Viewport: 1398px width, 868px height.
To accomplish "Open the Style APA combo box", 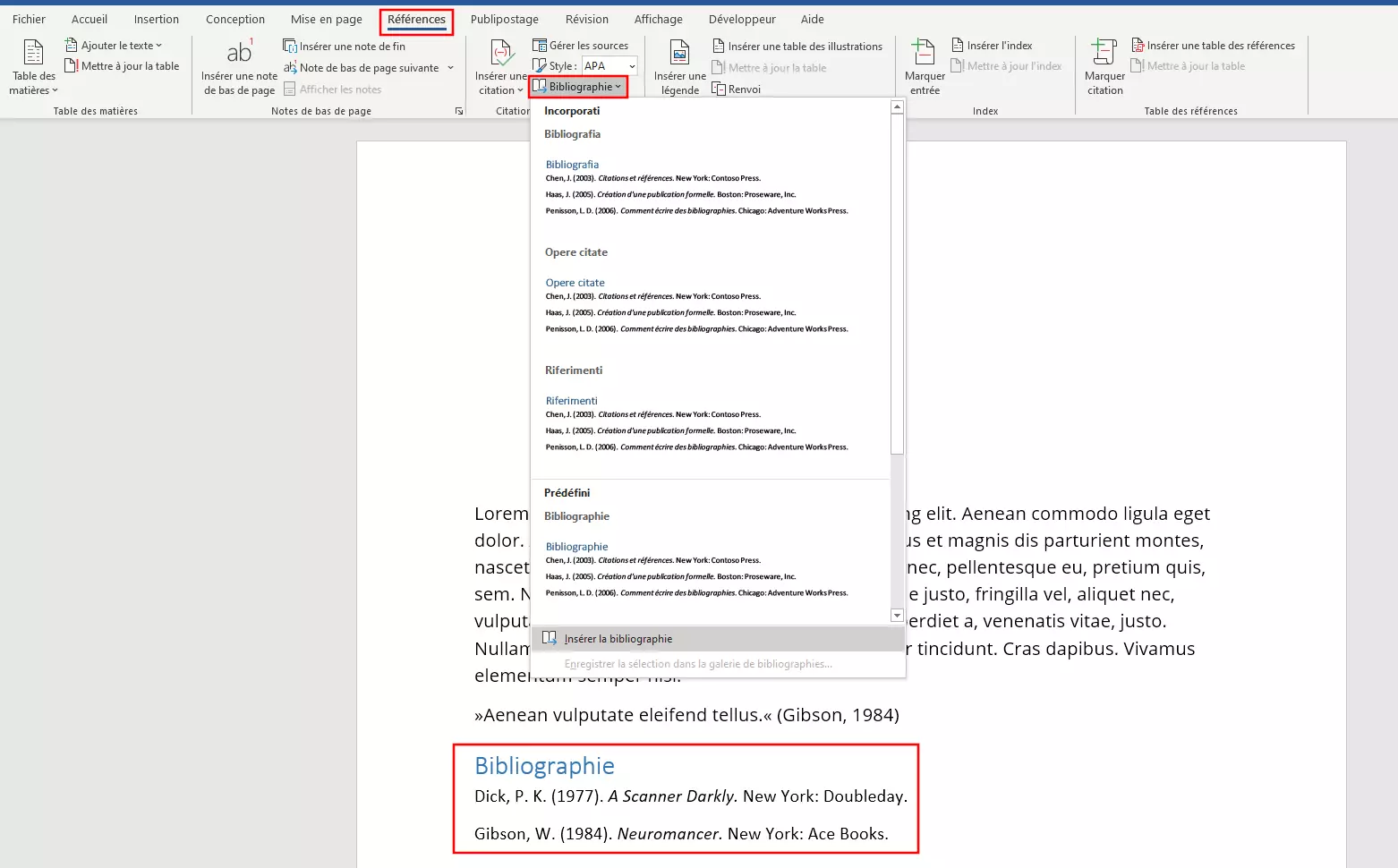I will [x=609, y=66].
